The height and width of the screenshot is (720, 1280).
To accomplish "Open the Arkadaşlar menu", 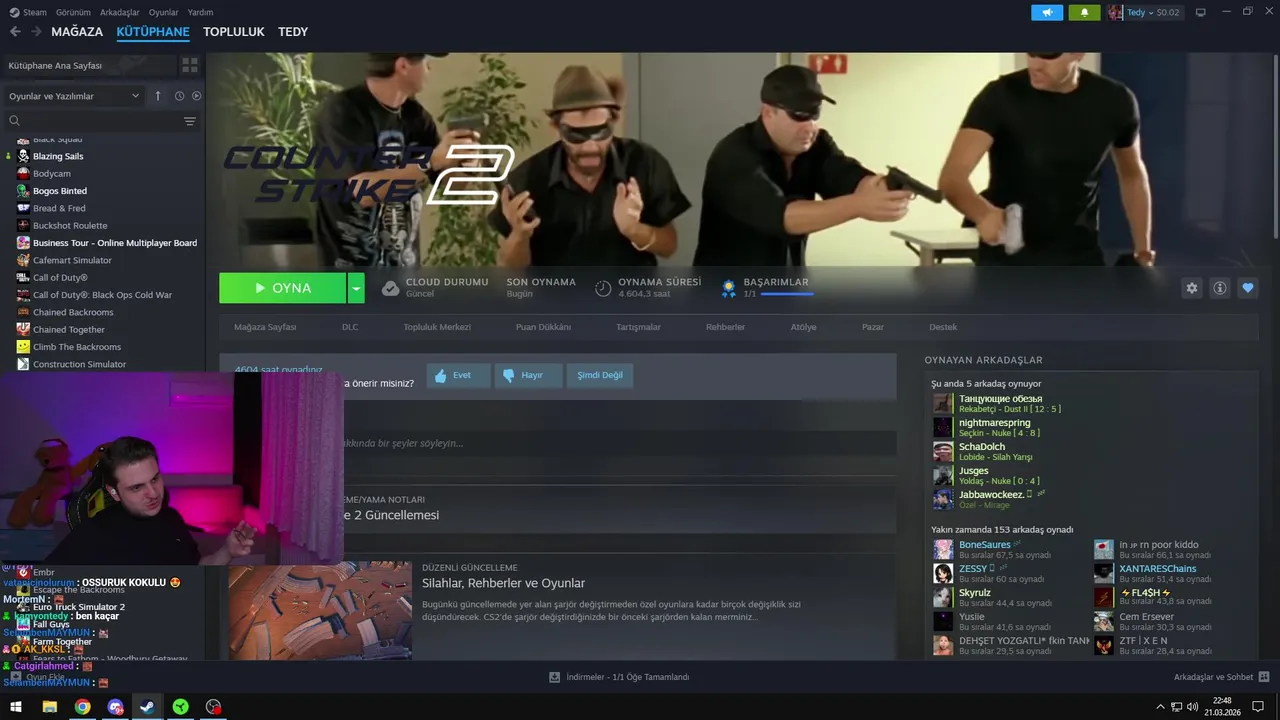I will click(x=120, y=12).
